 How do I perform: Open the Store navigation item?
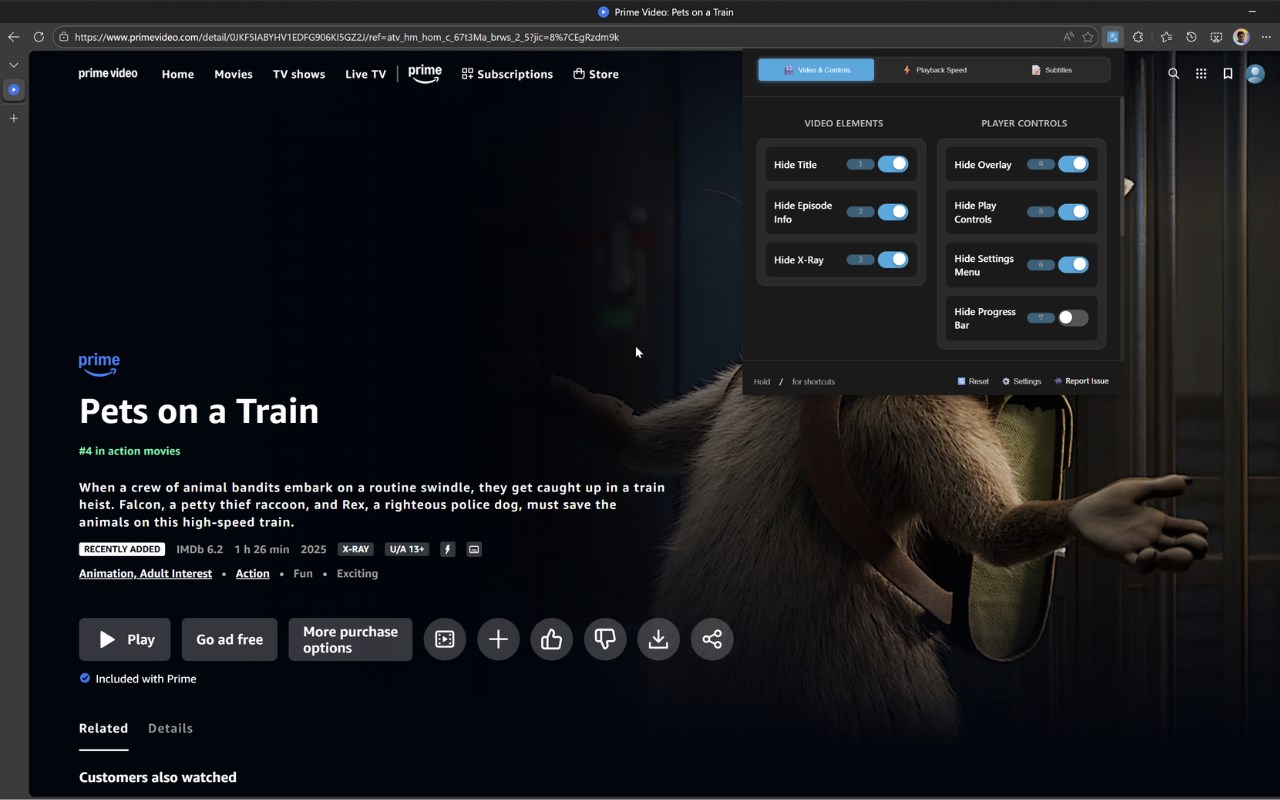pyautogui.click(x=596, y=74)
